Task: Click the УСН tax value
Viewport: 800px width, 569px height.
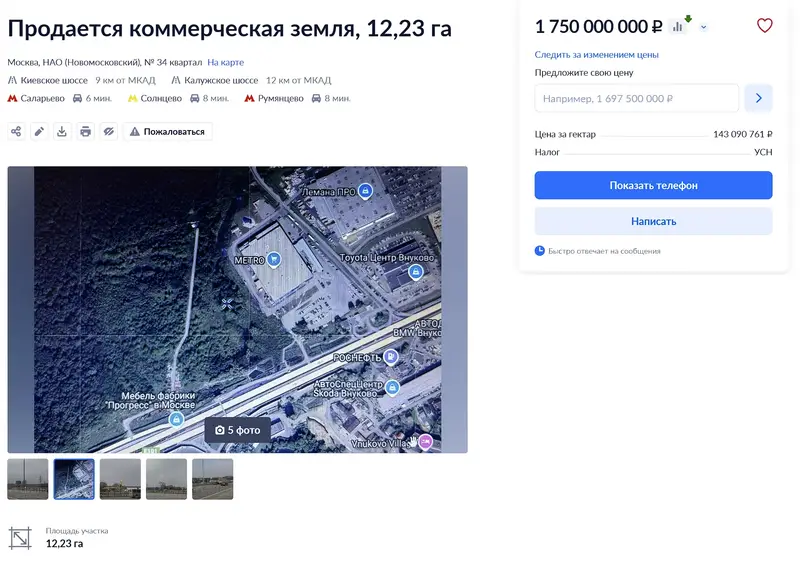Action: 763,152
